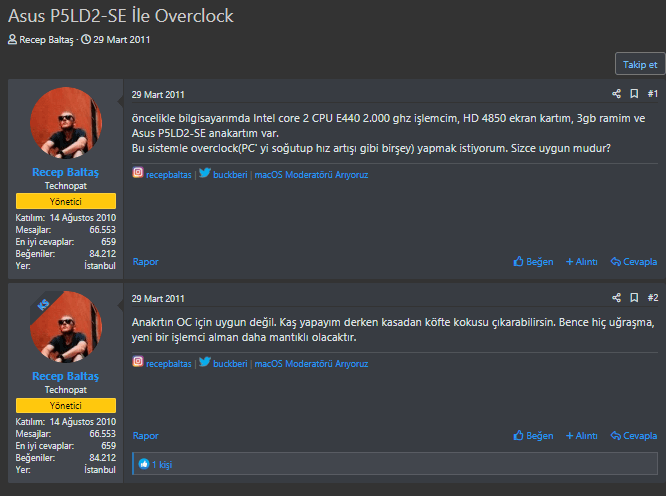The width and height of the screenshot is (666, 496).
Task: Open the #1 post permalink
Action: click(x=653, y=94)
